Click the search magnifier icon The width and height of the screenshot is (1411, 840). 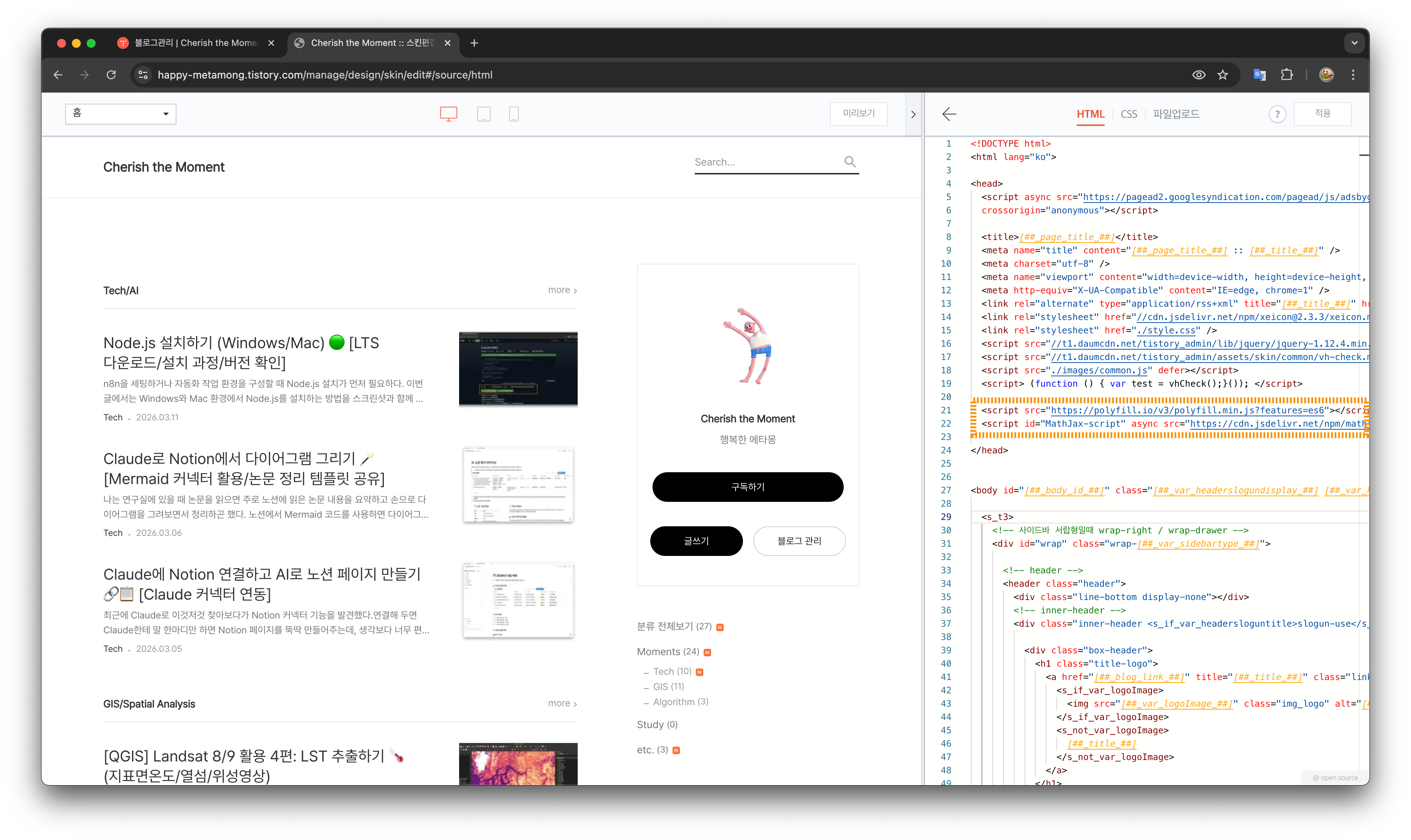point(850,161)
